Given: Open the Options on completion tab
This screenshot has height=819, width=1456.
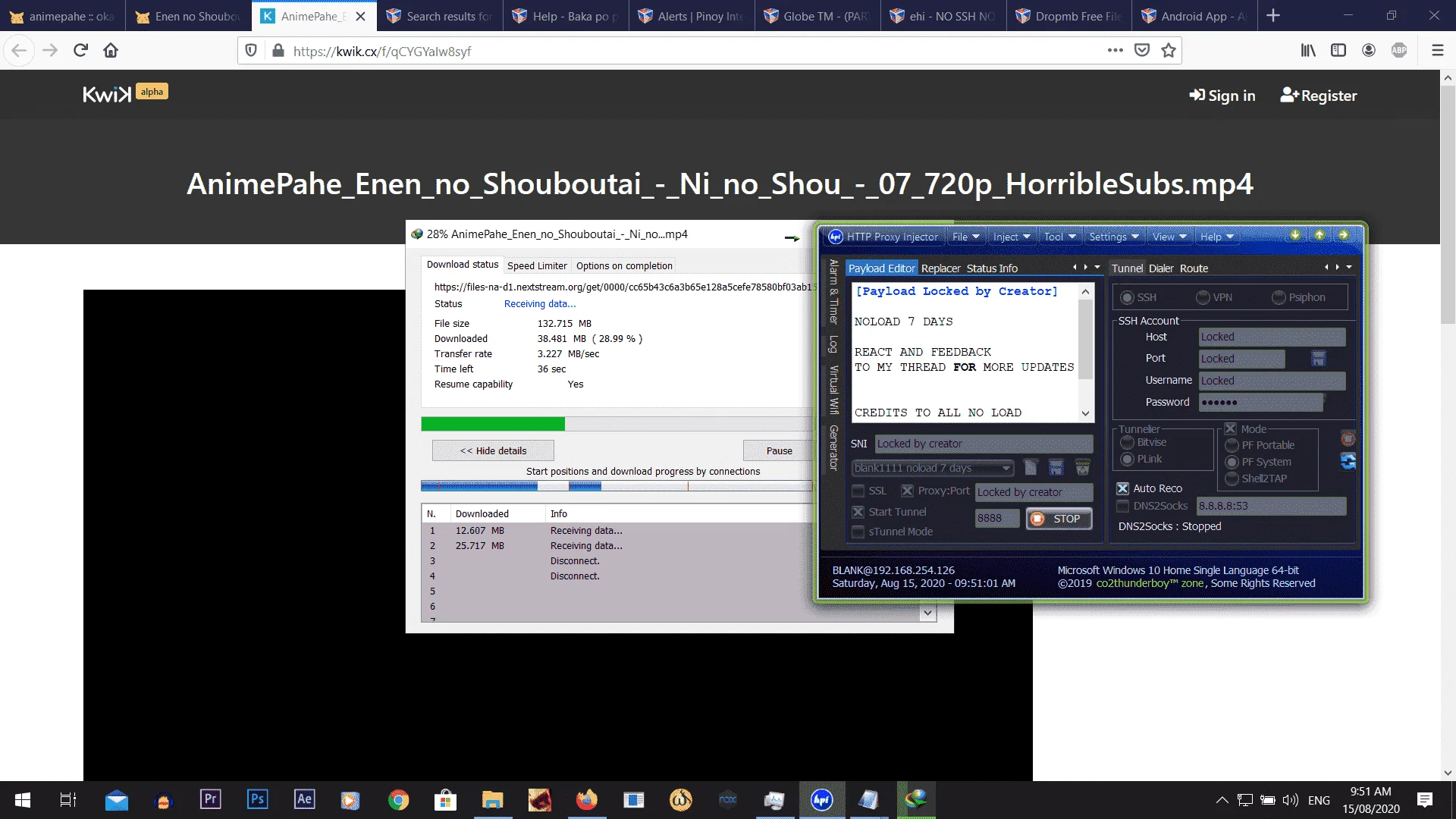Looking at the screenshot, I should pos(624,265).
